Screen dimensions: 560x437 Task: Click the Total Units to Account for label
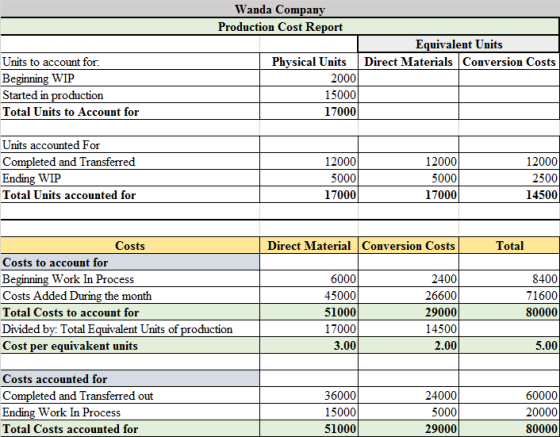point(71,112)
